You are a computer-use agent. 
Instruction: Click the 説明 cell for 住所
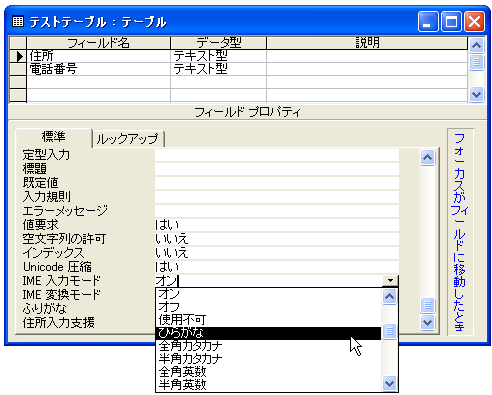tap(367, 56)
